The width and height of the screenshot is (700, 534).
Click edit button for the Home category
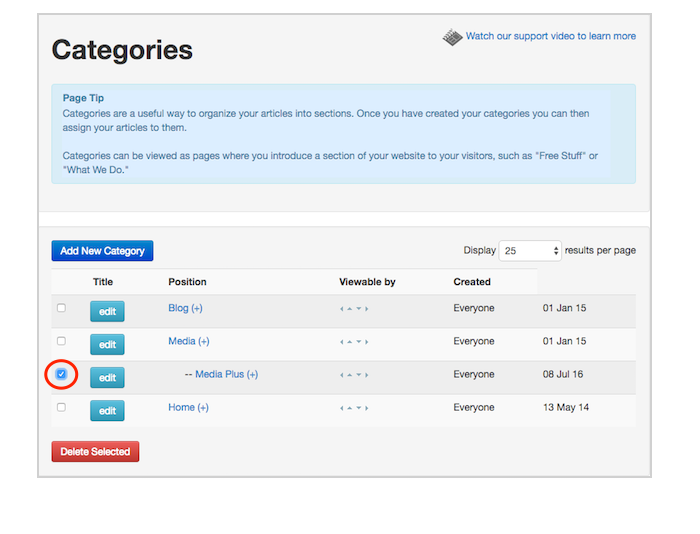tap(107, 410)
